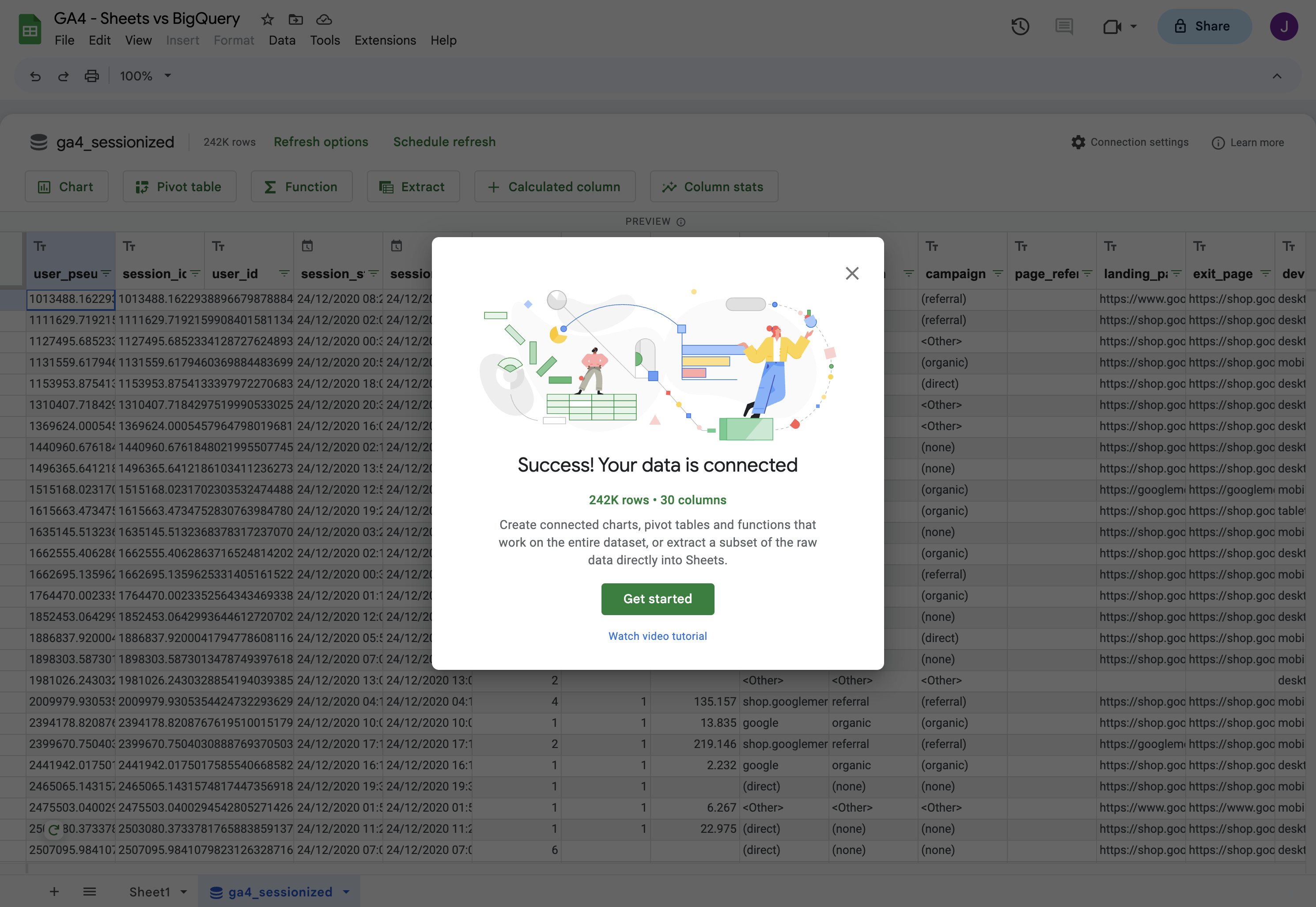Select the Data menu item
The width and height of the screenshot is (1316, 907).
point(281,40)
